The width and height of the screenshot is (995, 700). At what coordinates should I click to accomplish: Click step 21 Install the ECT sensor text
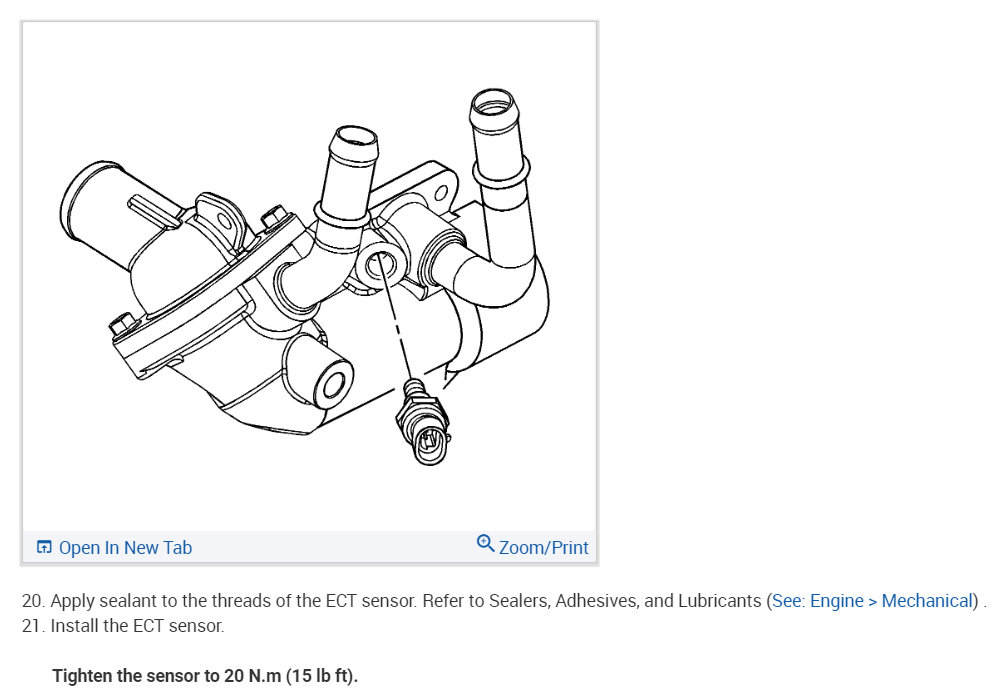123,626
